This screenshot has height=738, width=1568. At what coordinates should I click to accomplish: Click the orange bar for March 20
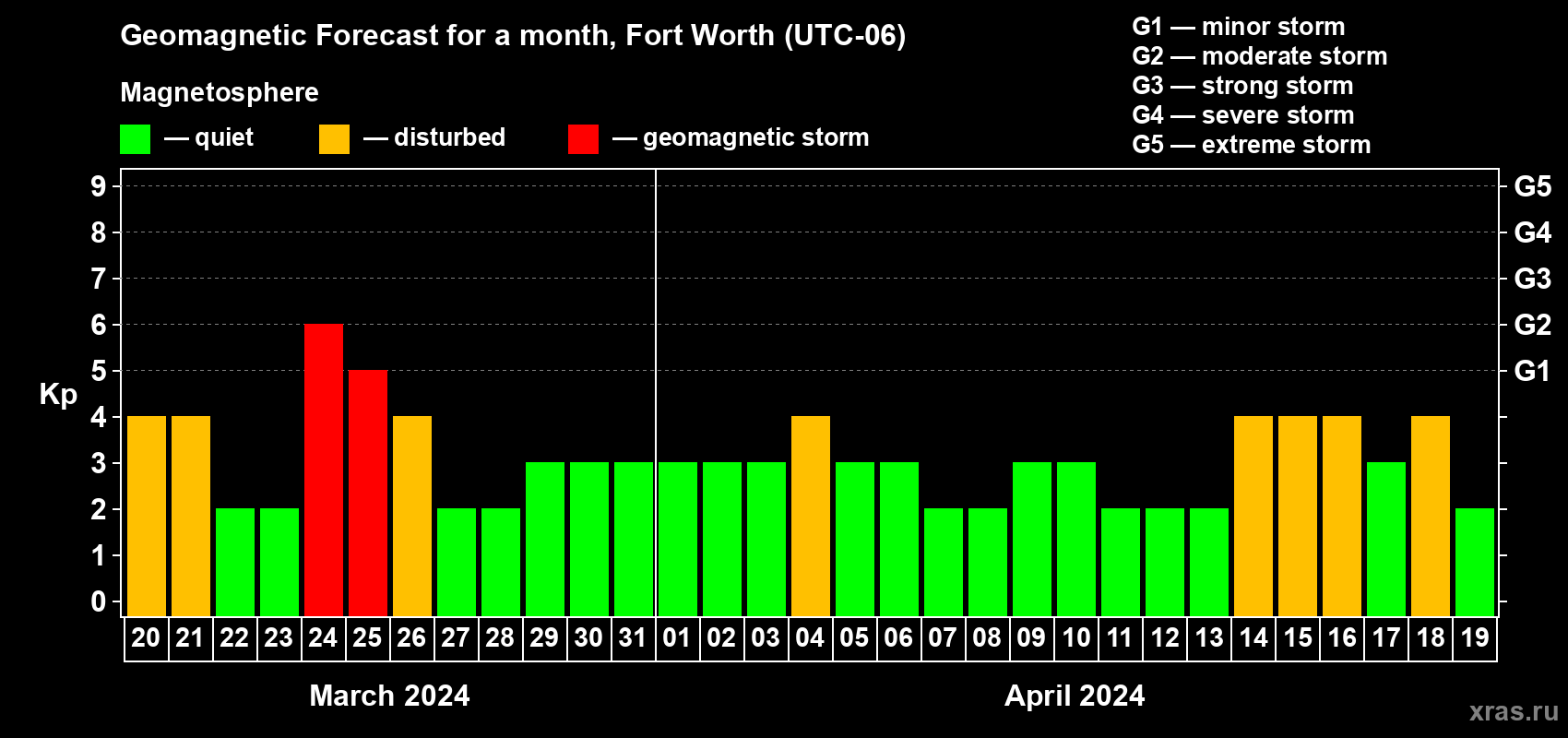pos(147,517)
